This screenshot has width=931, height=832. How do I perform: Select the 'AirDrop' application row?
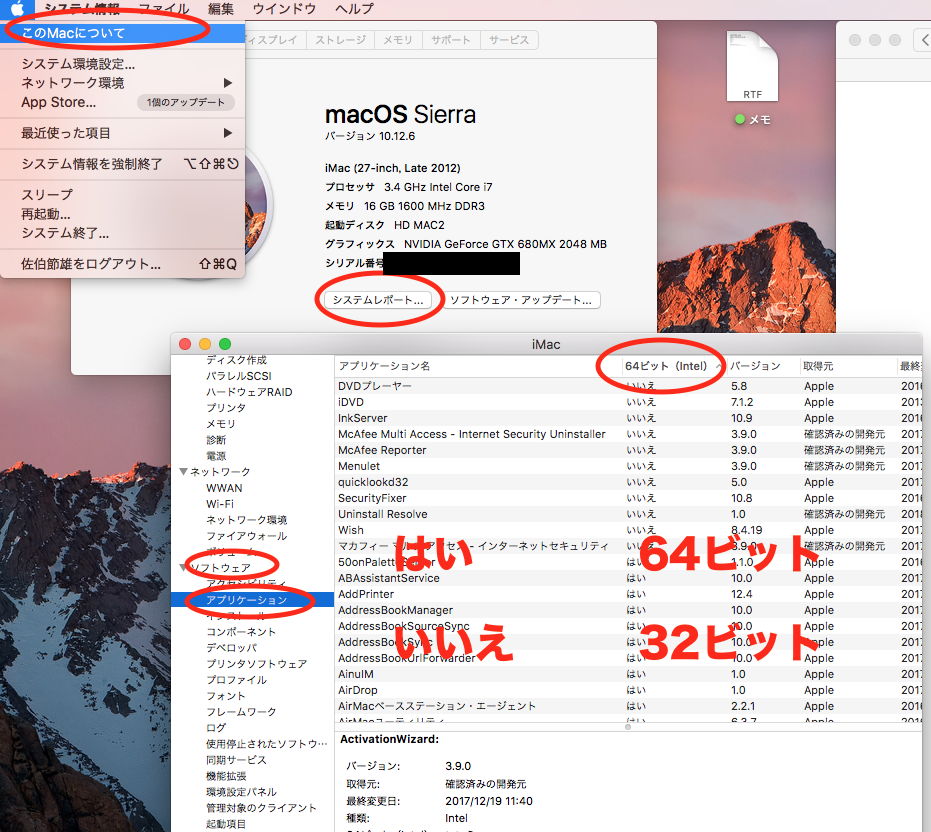coord(628,690)
